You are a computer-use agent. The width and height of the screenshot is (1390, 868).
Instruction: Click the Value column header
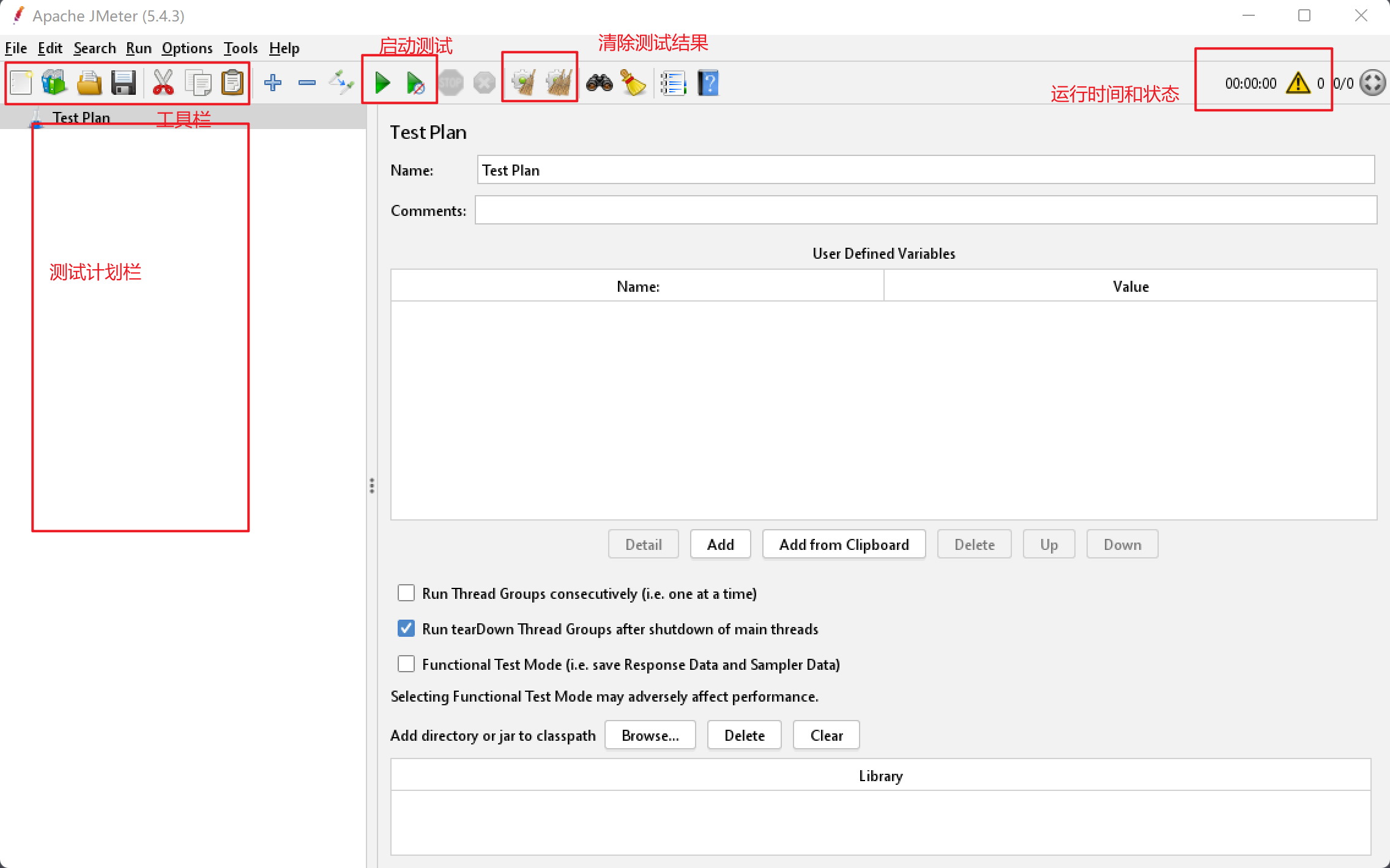[x=1131, y=286]
